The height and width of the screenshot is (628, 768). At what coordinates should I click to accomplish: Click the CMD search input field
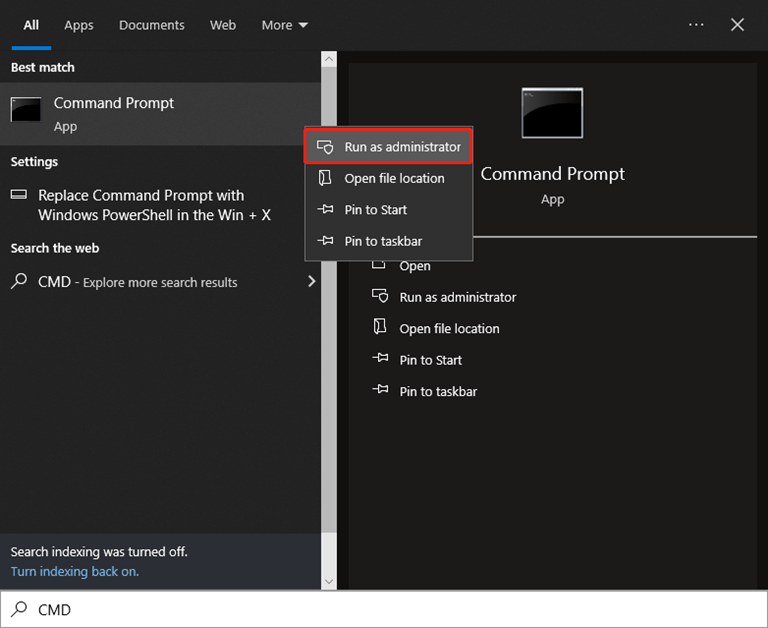384,609
